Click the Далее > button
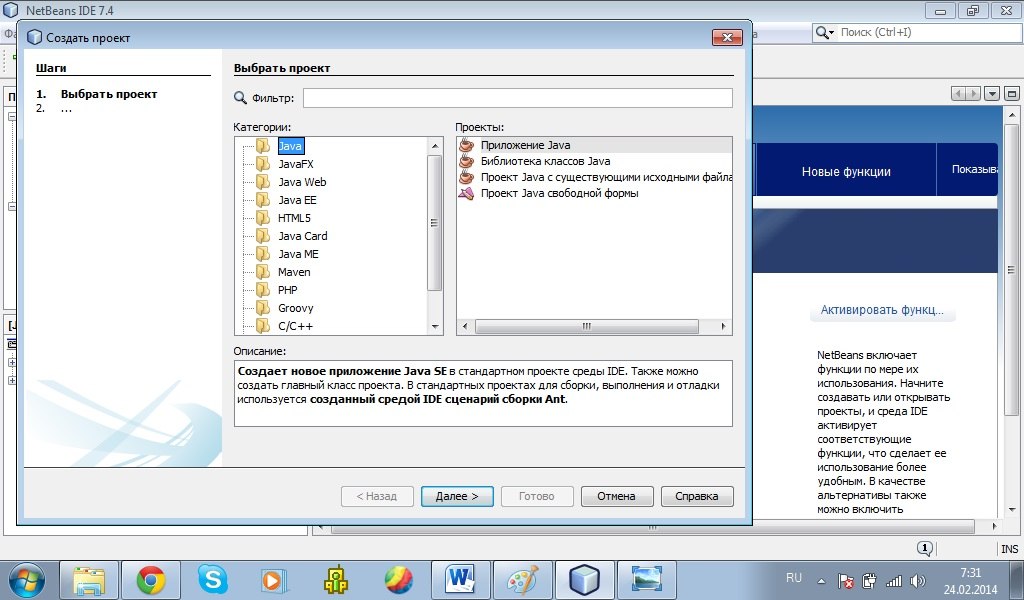Screen dimensions: 1024x600 coord(457,496)
